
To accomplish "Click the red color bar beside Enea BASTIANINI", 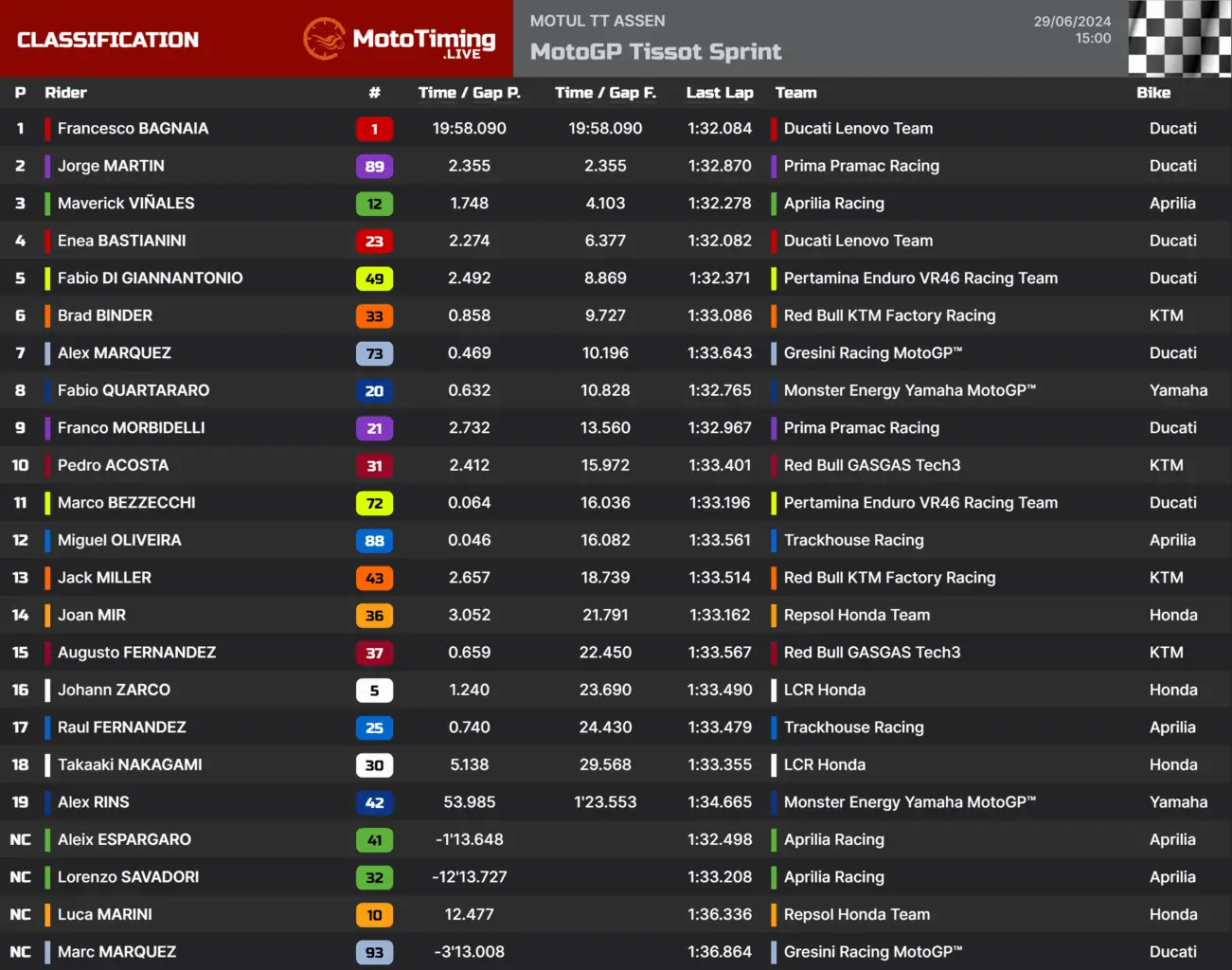I will click(47, 242).
